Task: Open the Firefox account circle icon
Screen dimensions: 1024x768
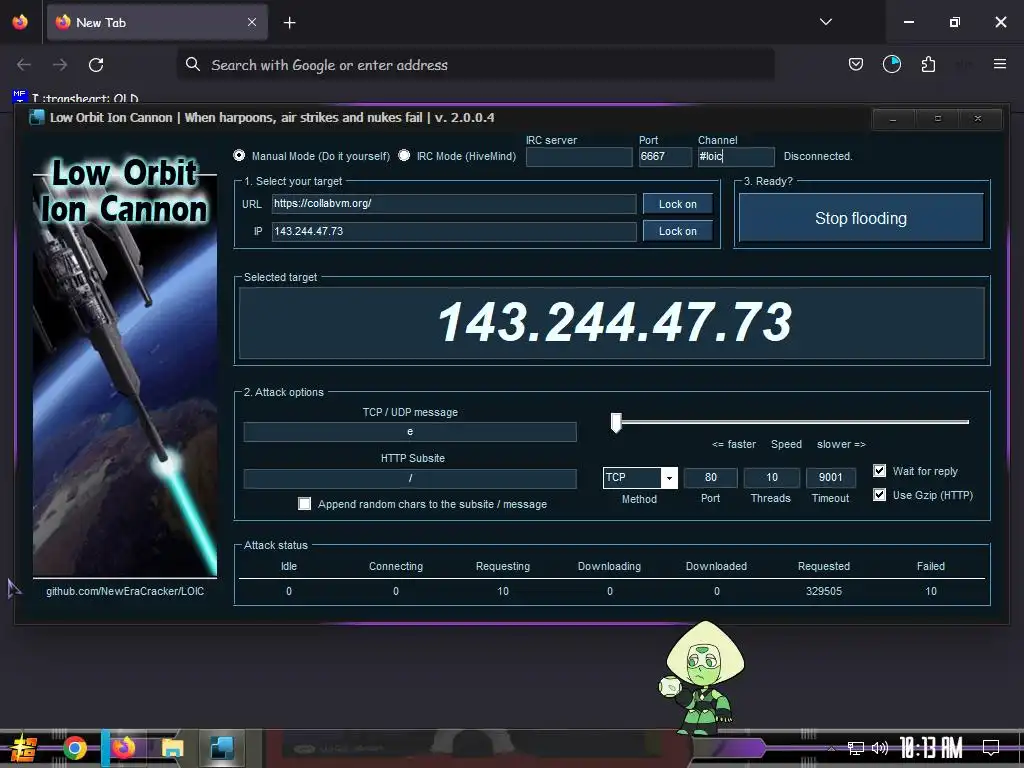Action: (x=891, y=64)
